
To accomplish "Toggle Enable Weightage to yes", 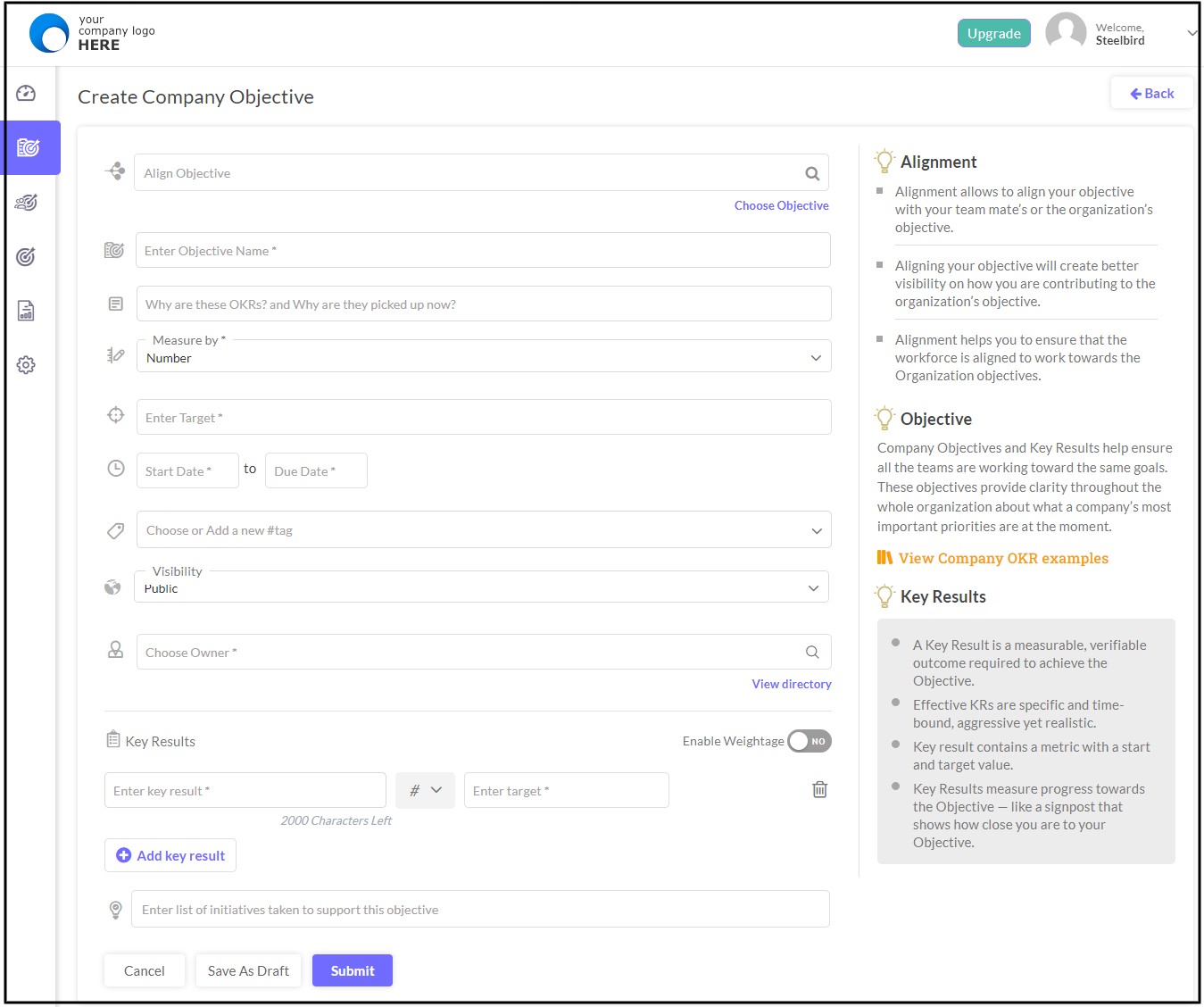I will [x=809, y=741].
